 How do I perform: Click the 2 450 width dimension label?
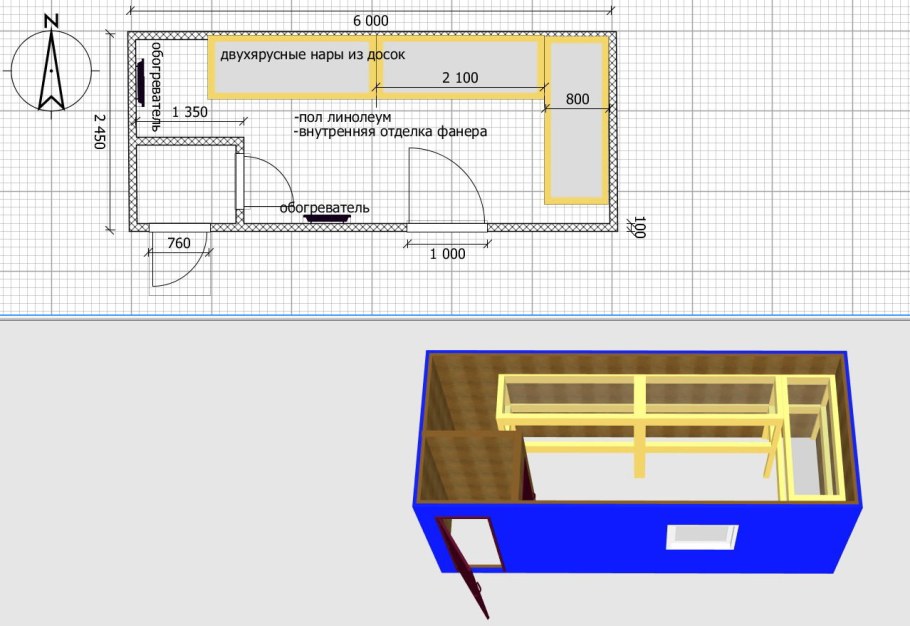coord(100,130)
